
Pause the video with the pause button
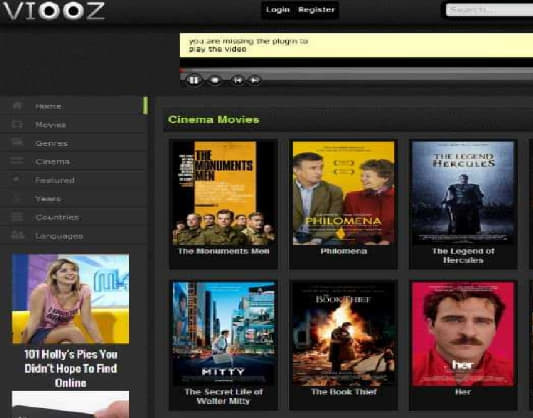pyautogui.click(x=194, y=80)
